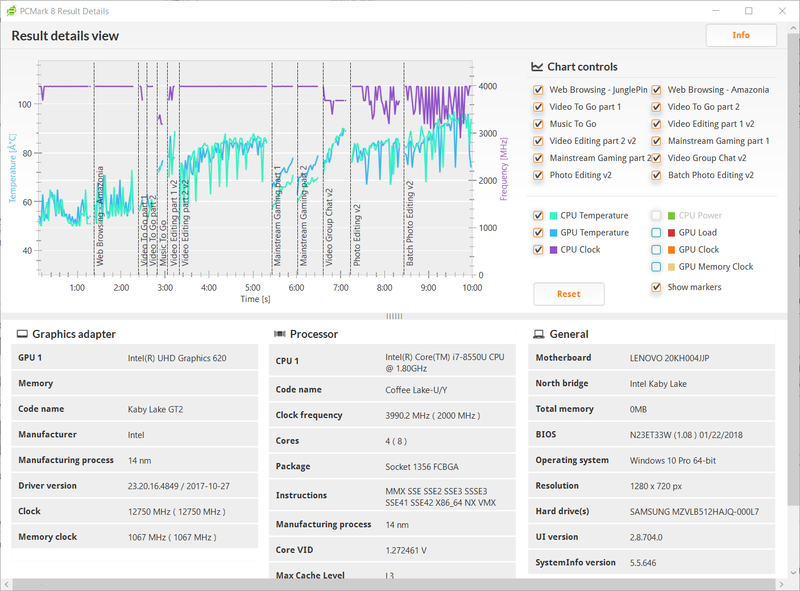
Task: Select the CPU 1 processor name row
Action: [392, 361]
